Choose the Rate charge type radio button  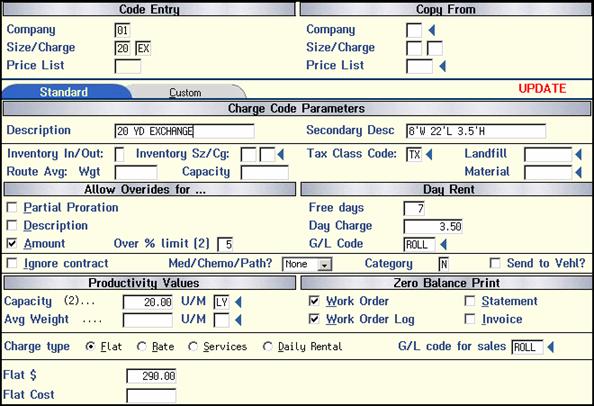(142, 346)
